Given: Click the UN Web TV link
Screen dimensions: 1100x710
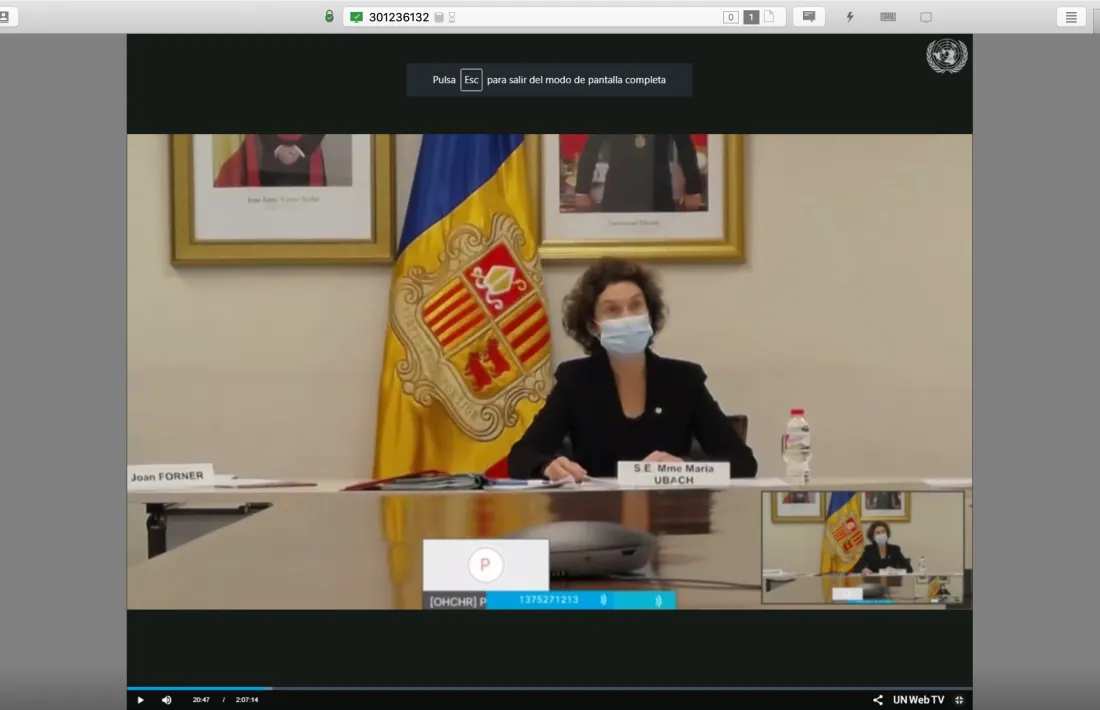Looking at the screenshot, I should click(918, 700).
